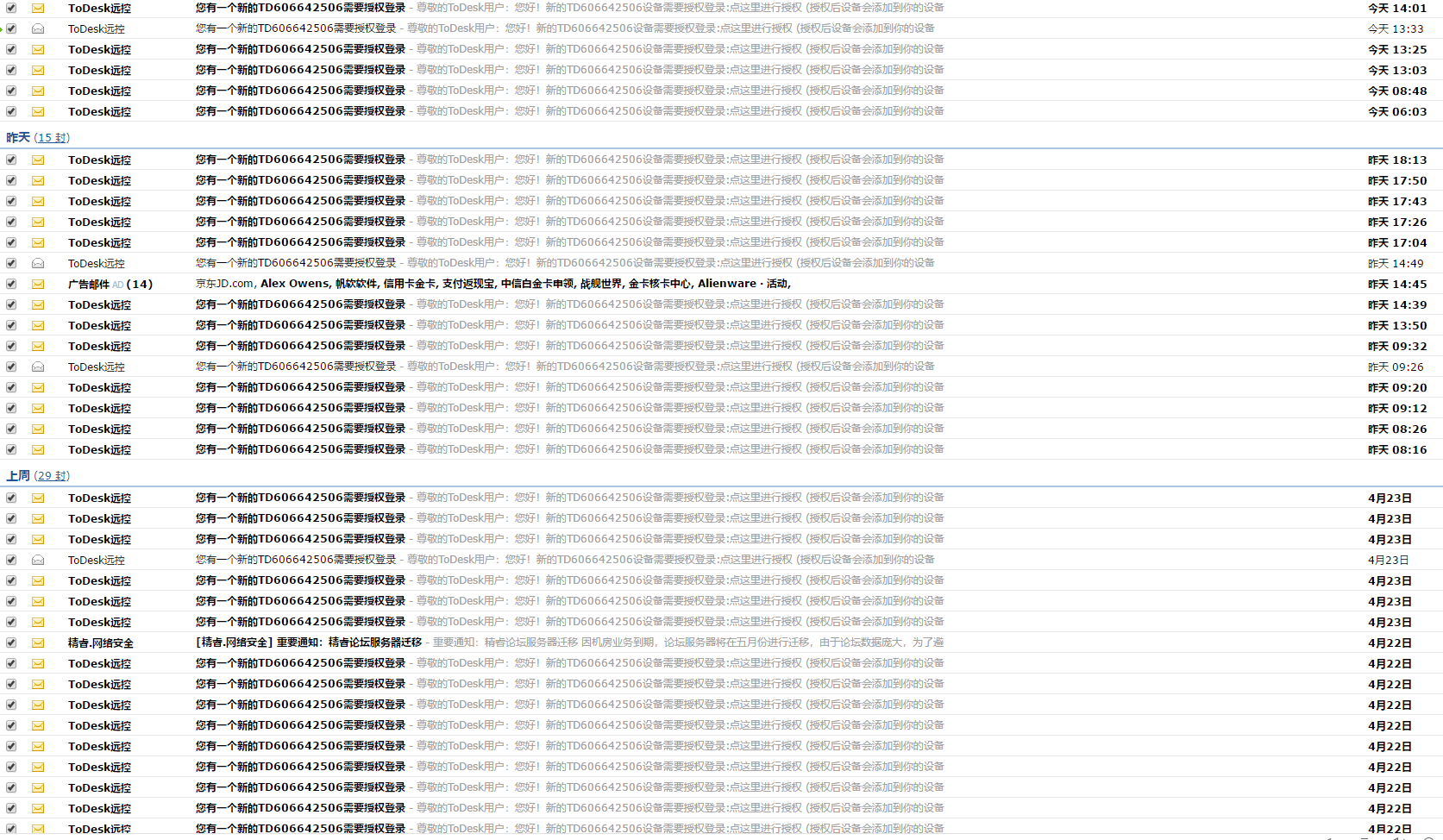Click the opened-envelope icon of the 昨天 14:49 email
Image resolution: width=1443 pixels, height=840 pixels.
click(x=38, y=263)
